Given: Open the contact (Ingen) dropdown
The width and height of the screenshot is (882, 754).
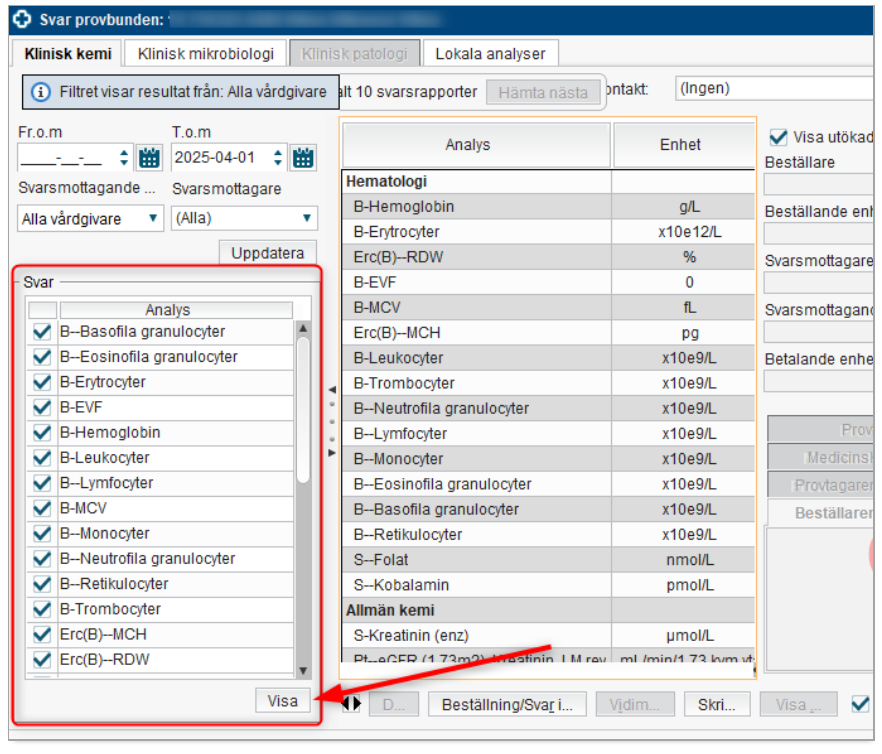Looking at the screenshot, I should (x=775, y=89).
